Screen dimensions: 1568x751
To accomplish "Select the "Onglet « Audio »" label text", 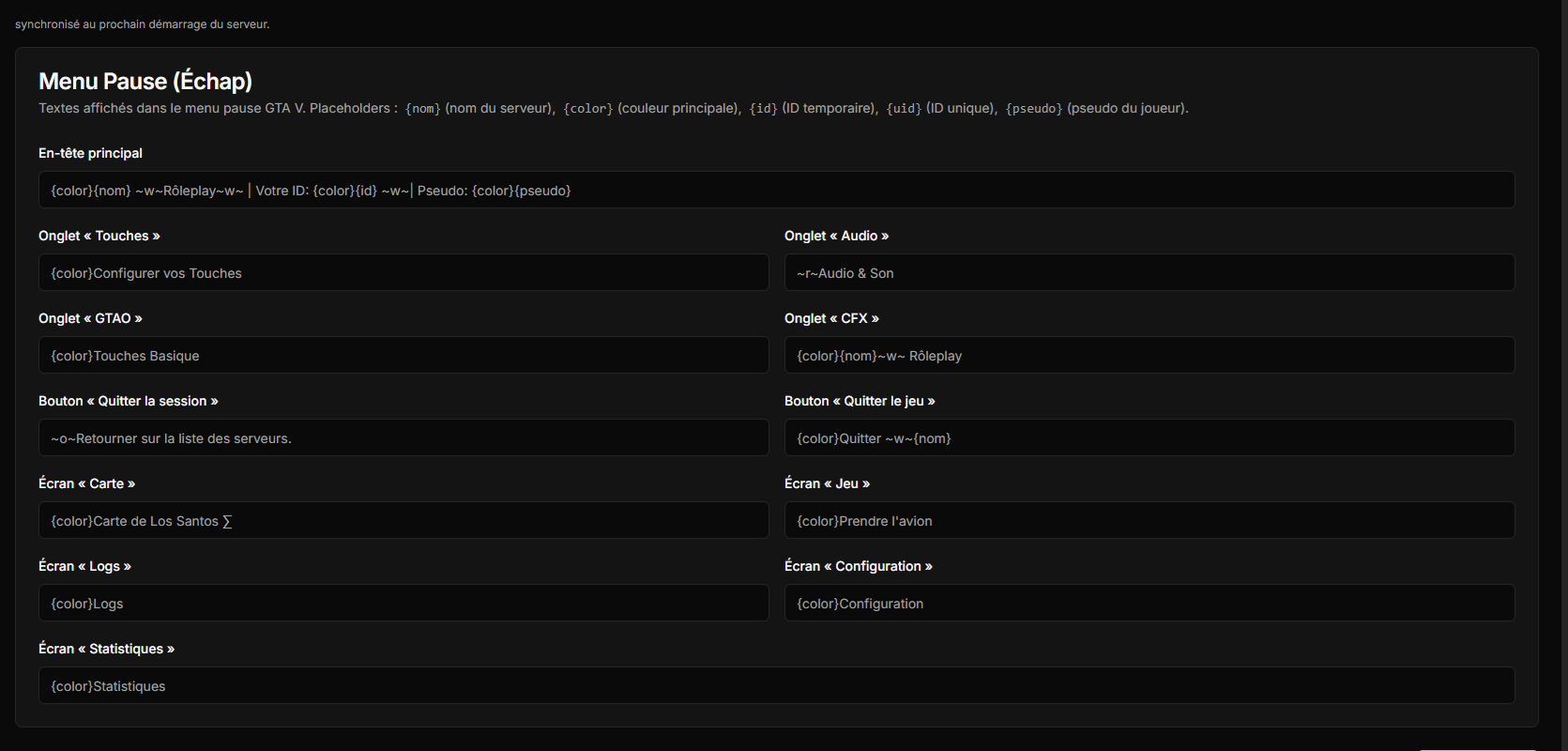I will pos(837,236).
